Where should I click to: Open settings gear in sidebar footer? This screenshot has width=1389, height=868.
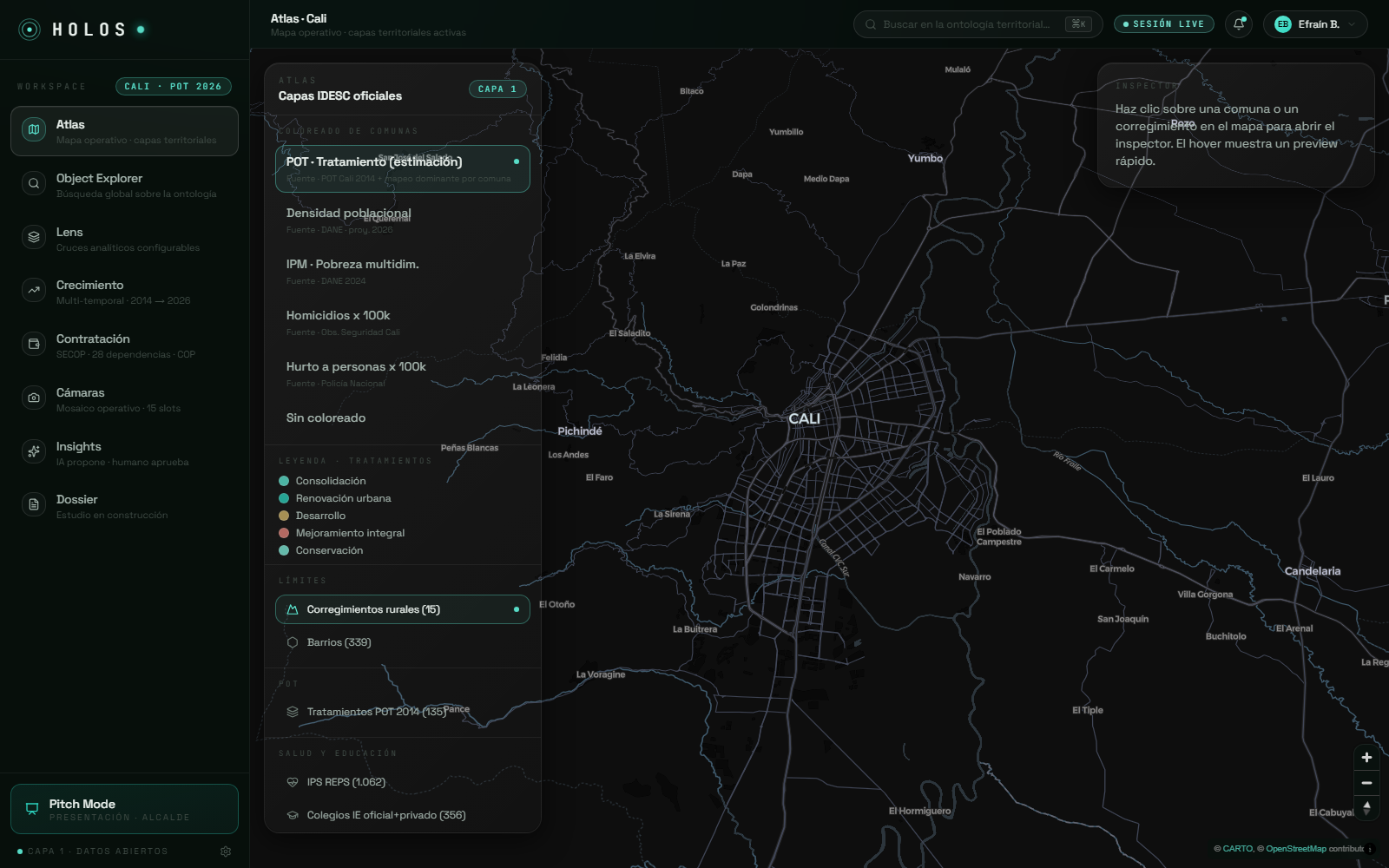pyautogui.click(x=226, y=852)
